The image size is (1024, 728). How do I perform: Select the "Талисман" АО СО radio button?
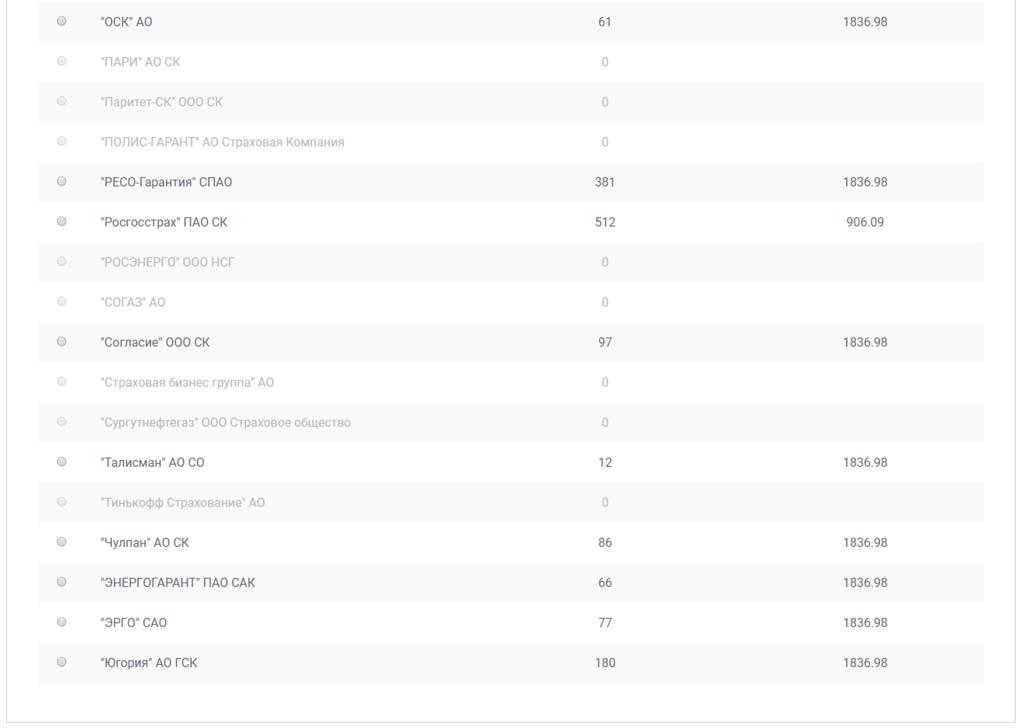click(62, 461)
